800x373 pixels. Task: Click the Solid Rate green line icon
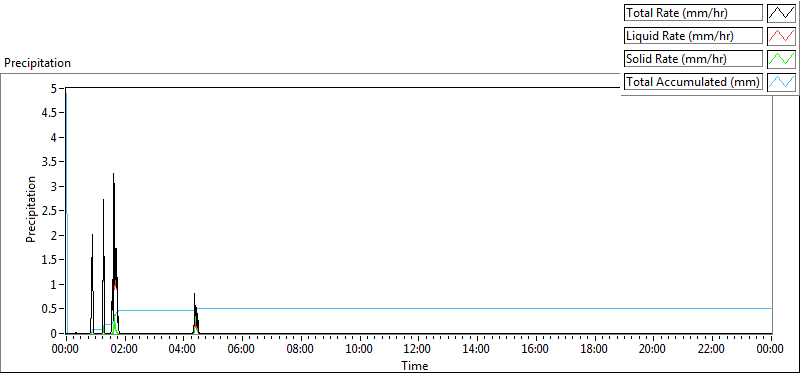click(781, 59)
